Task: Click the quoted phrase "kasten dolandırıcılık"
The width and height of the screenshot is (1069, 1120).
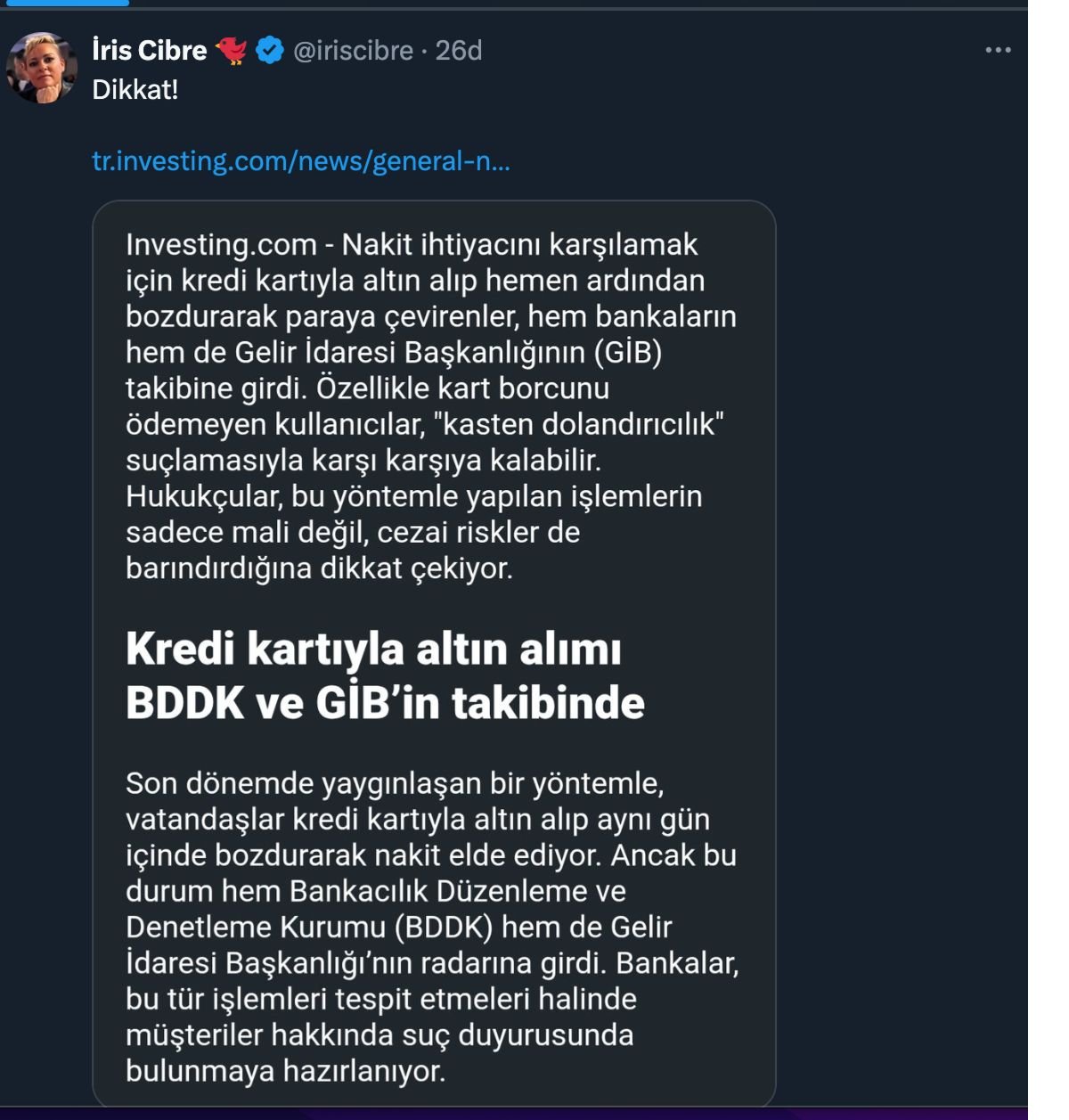Action: coord(577,424)
